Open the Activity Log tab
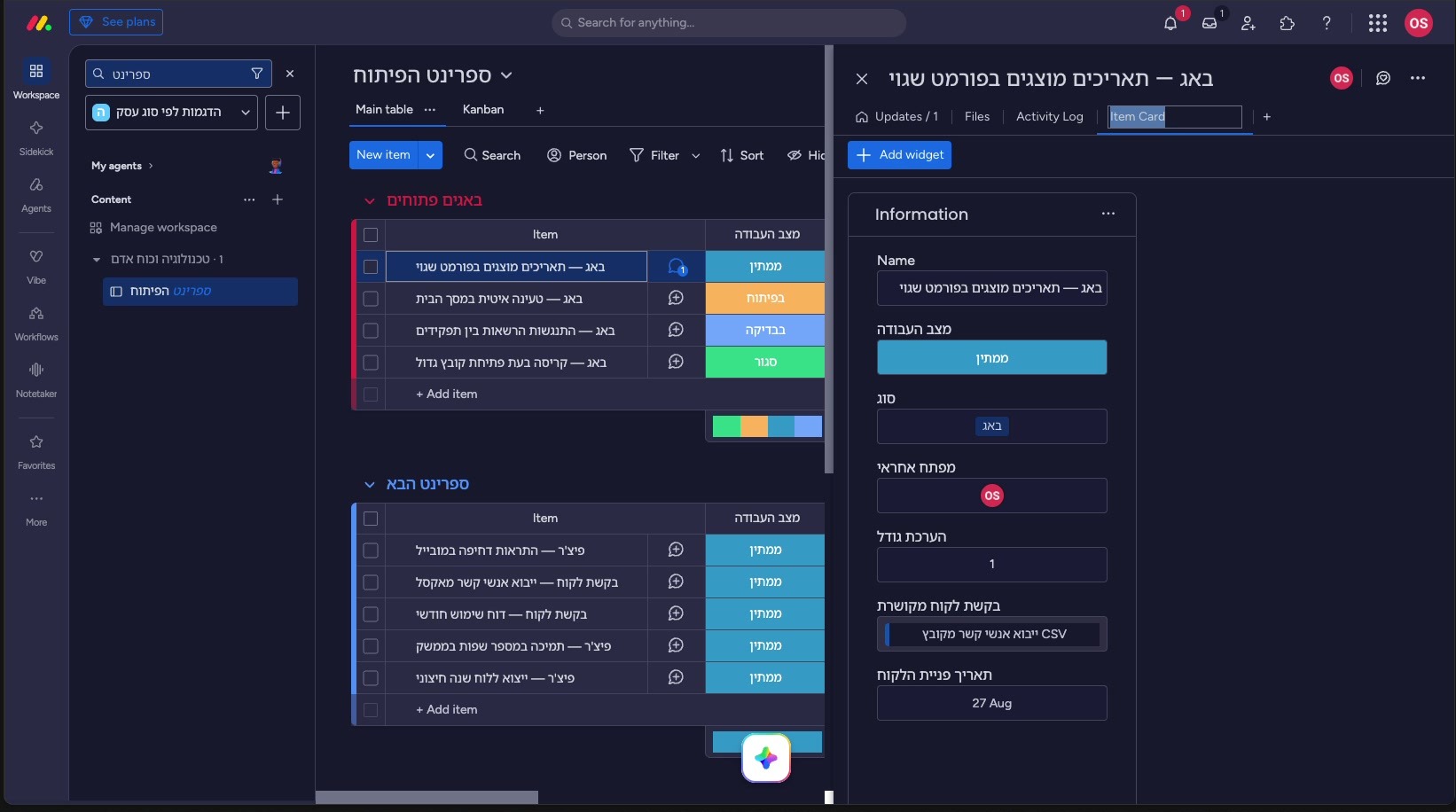 click(1050, 116)
